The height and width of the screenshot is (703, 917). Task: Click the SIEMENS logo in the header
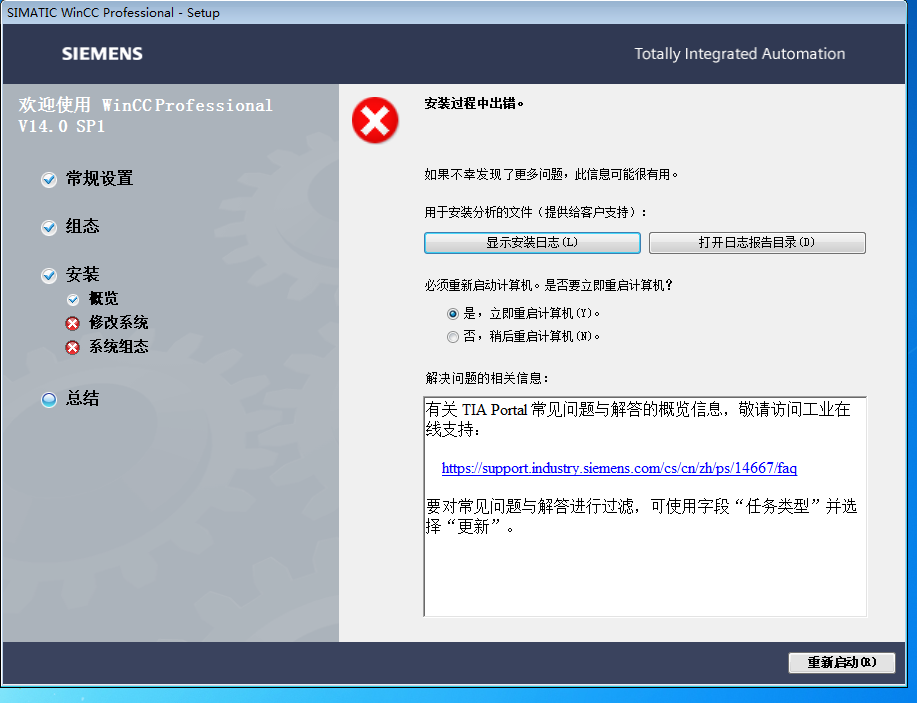(102, 54)
